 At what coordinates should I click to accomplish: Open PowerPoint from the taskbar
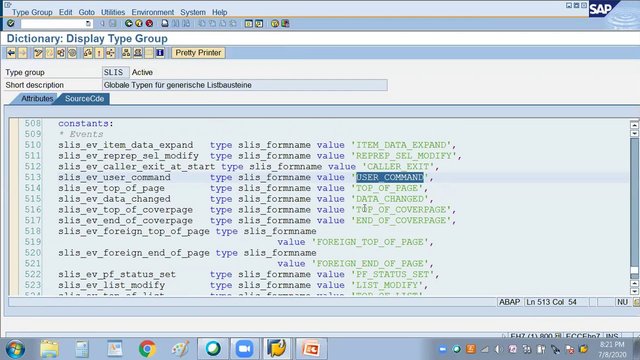(311, 349)
